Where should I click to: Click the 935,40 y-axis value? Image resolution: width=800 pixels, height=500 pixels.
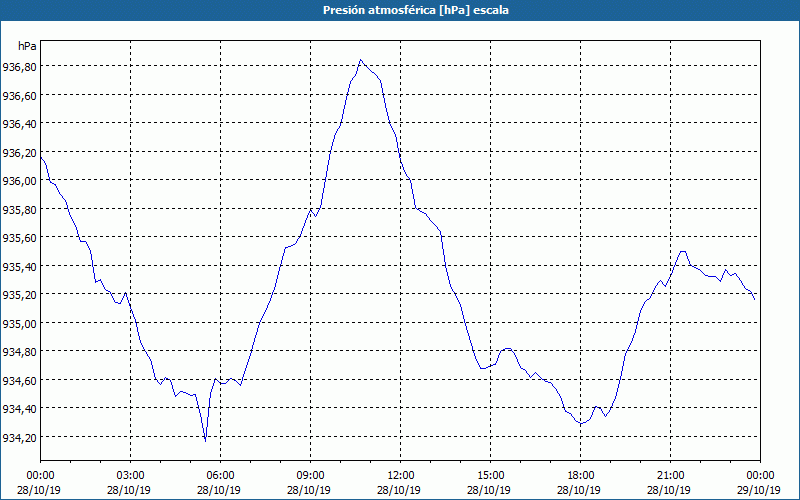(x=19, y=266)
